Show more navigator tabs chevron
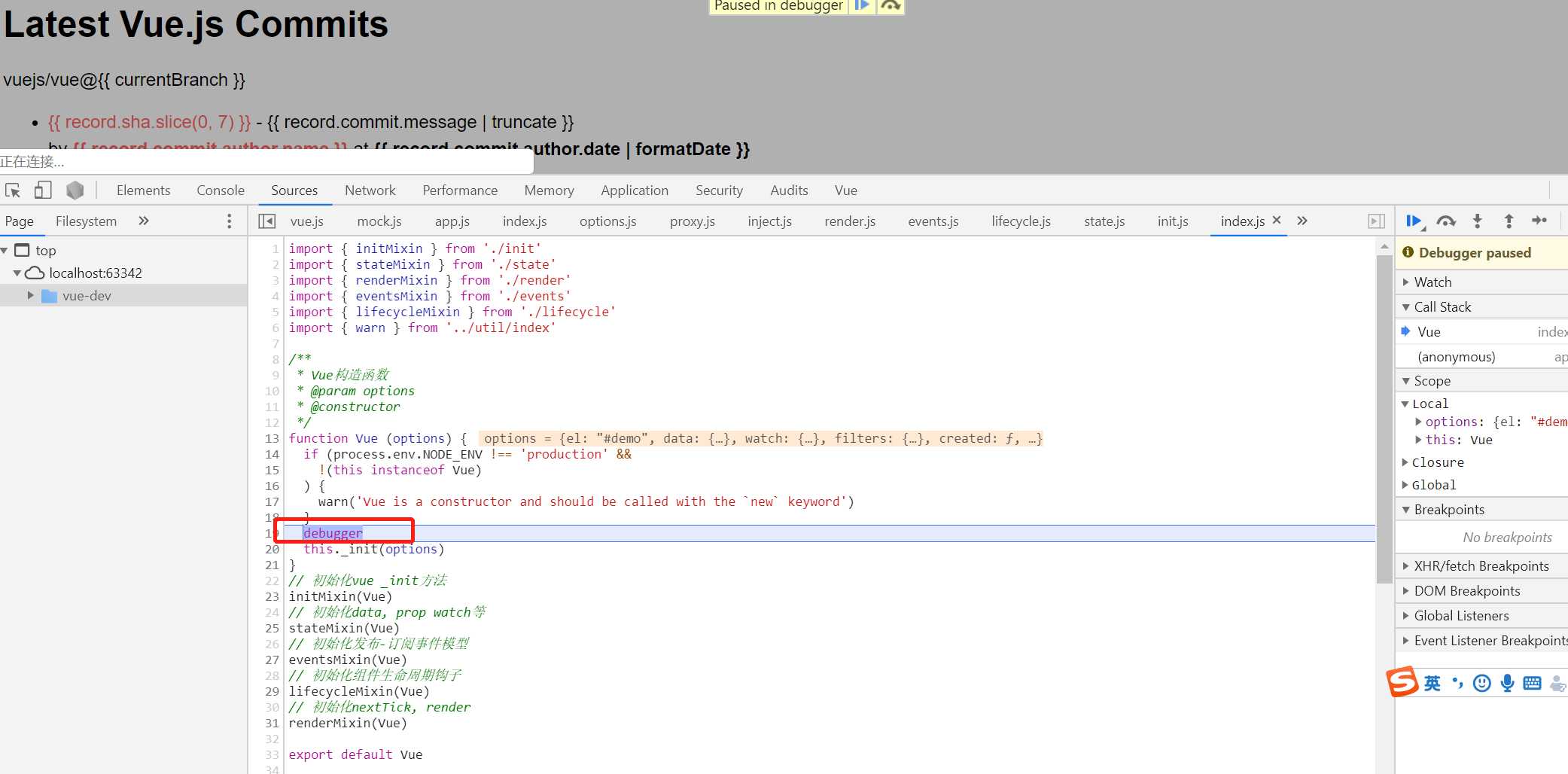Viewport: 1568px width, 774px height. tap(144, 221)
